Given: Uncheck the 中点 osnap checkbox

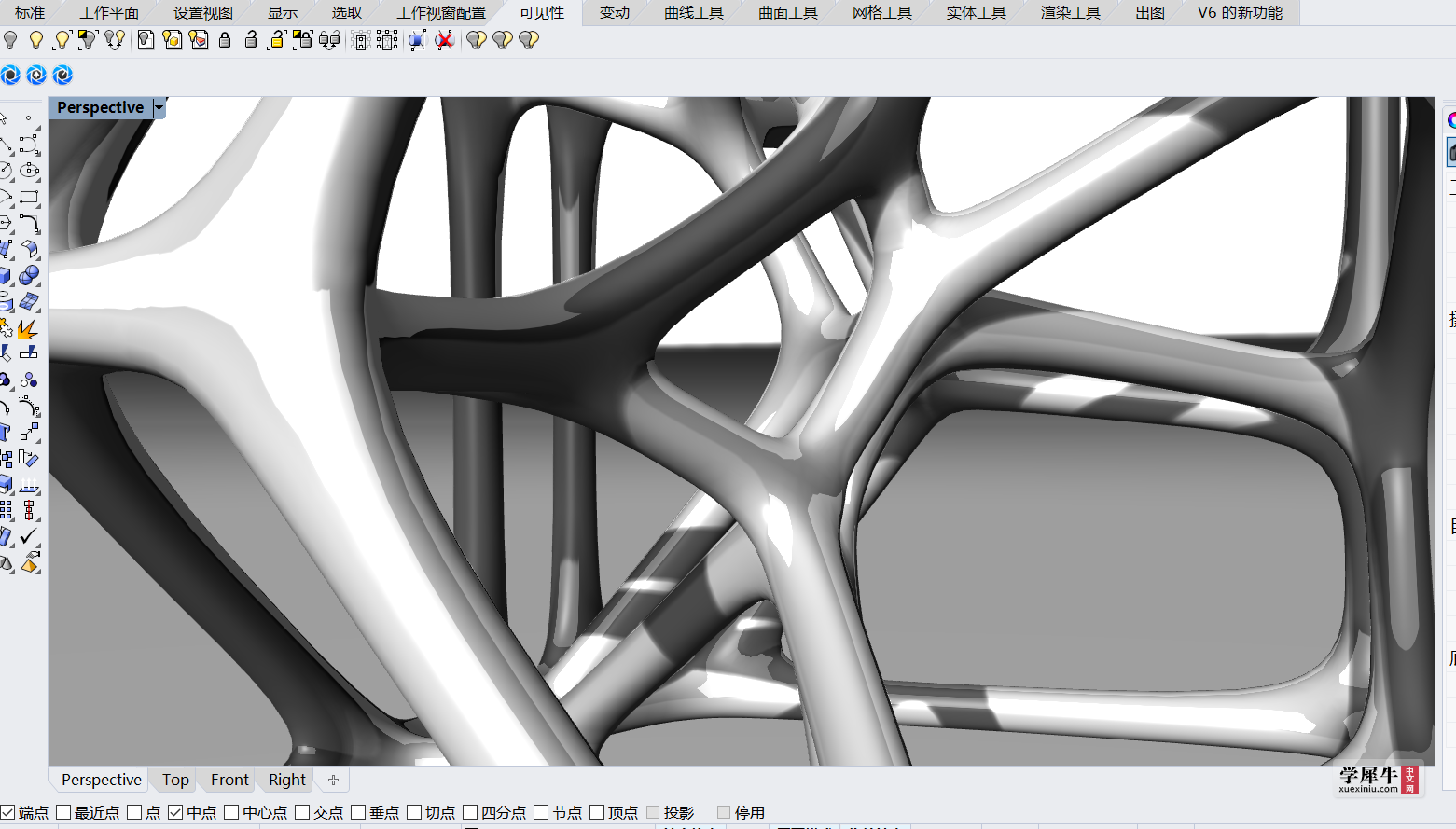Looking at the screenshot, I should [175, 812].
